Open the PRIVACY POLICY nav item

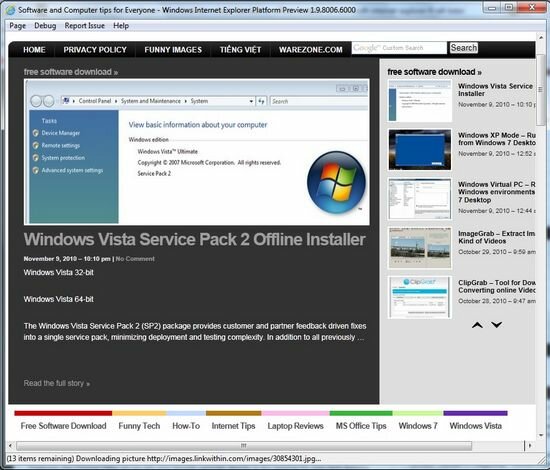(x=95, y=50)
